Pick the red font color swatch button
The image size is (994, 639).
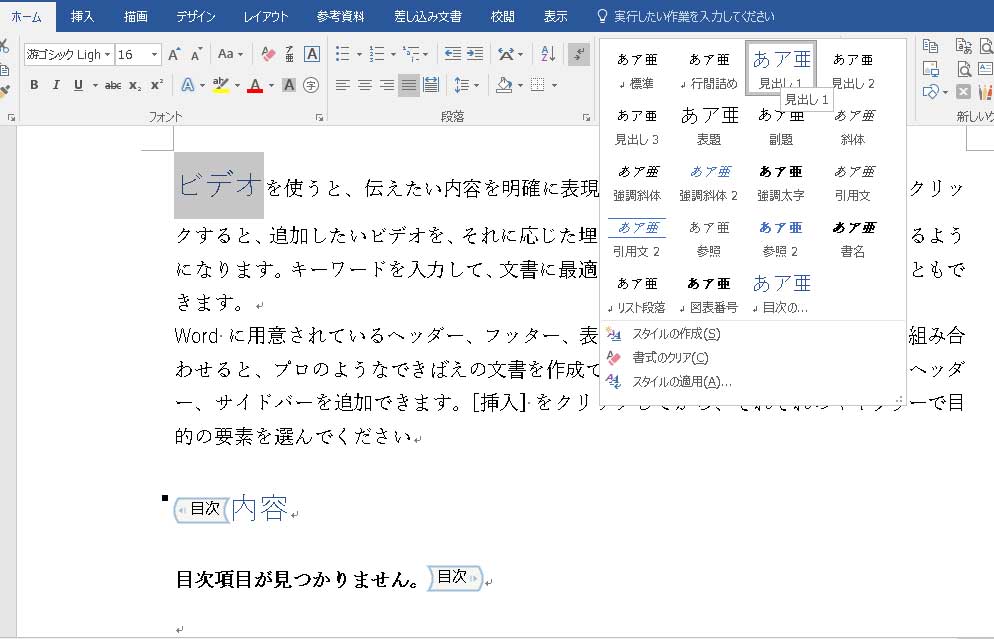(255, 85)
